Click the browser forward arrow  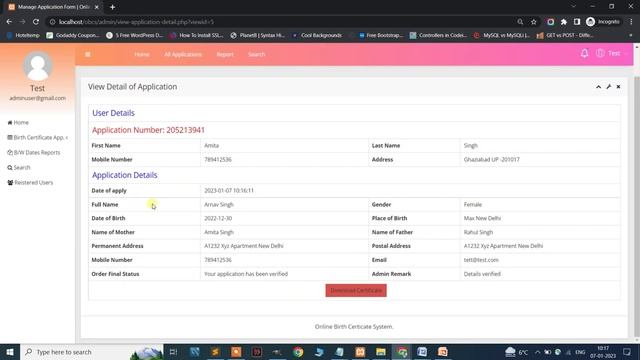(22, 22)
